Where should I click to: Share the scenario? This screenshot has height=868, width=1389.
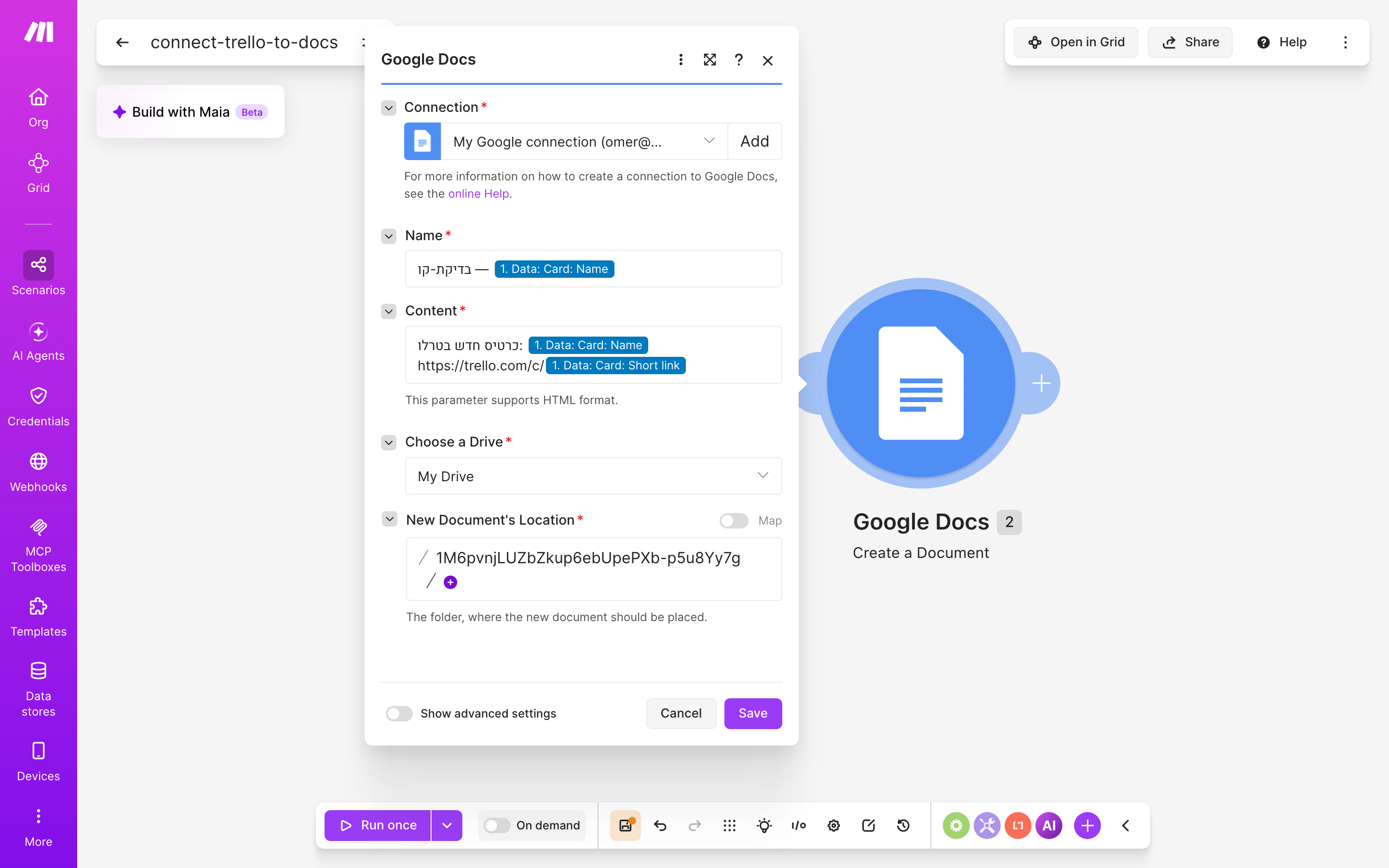(1190, 42)
